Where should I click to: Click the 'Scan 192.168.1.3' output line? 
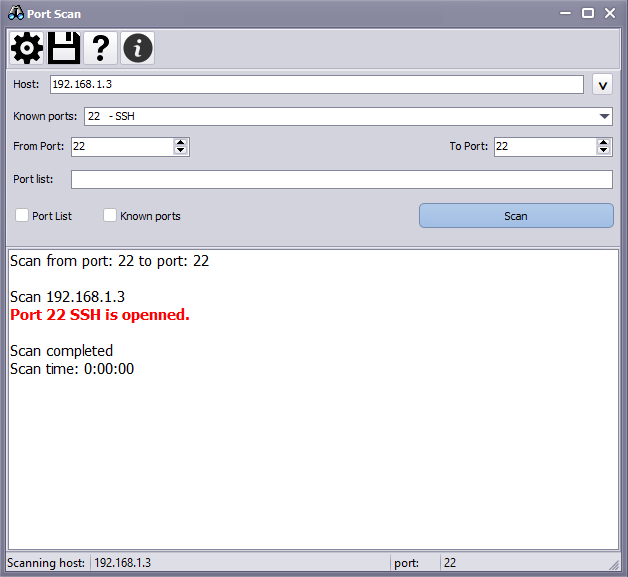(x=67, y=297)
